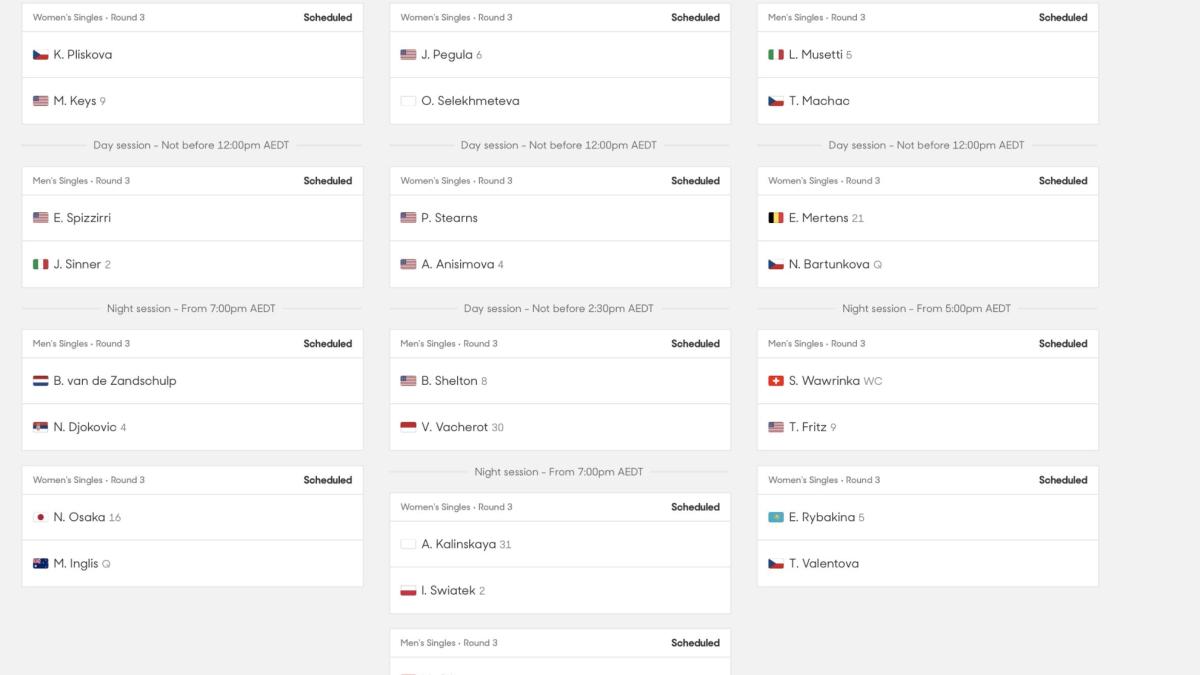
Task: Click the Japanese flag next to N. Osaka
Action: click(41, 518)
